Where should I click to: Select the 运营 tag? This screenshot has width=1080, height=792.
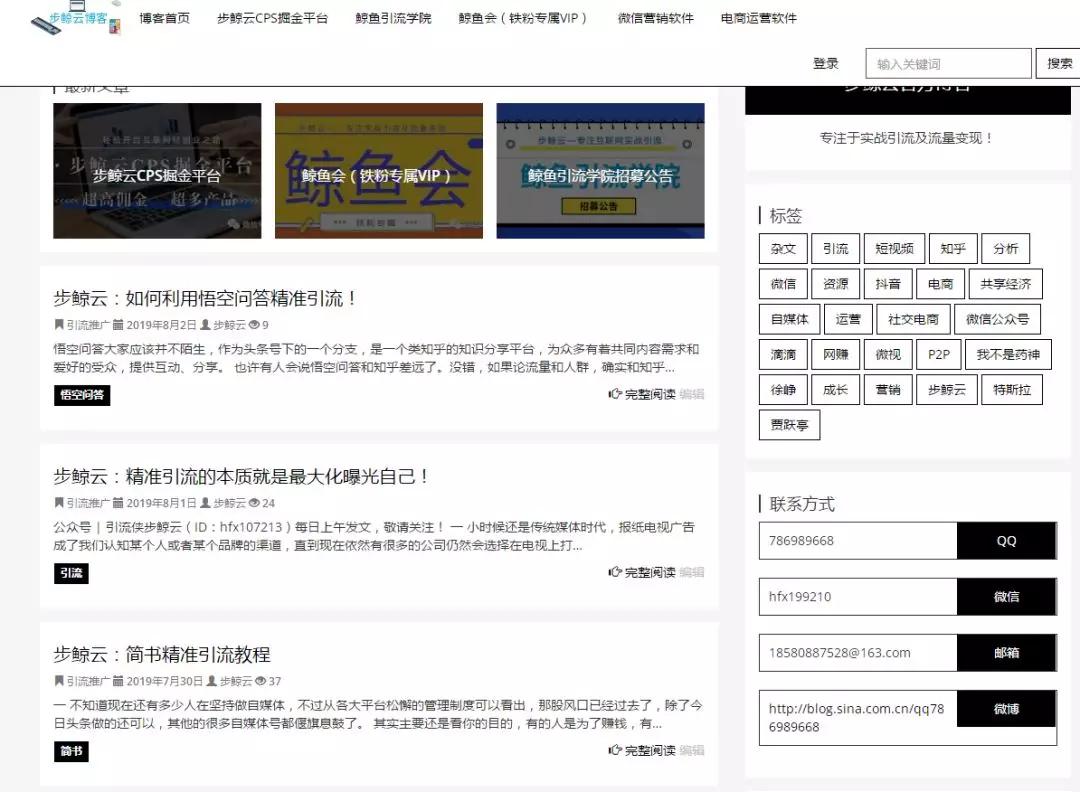tap(848, 319)
